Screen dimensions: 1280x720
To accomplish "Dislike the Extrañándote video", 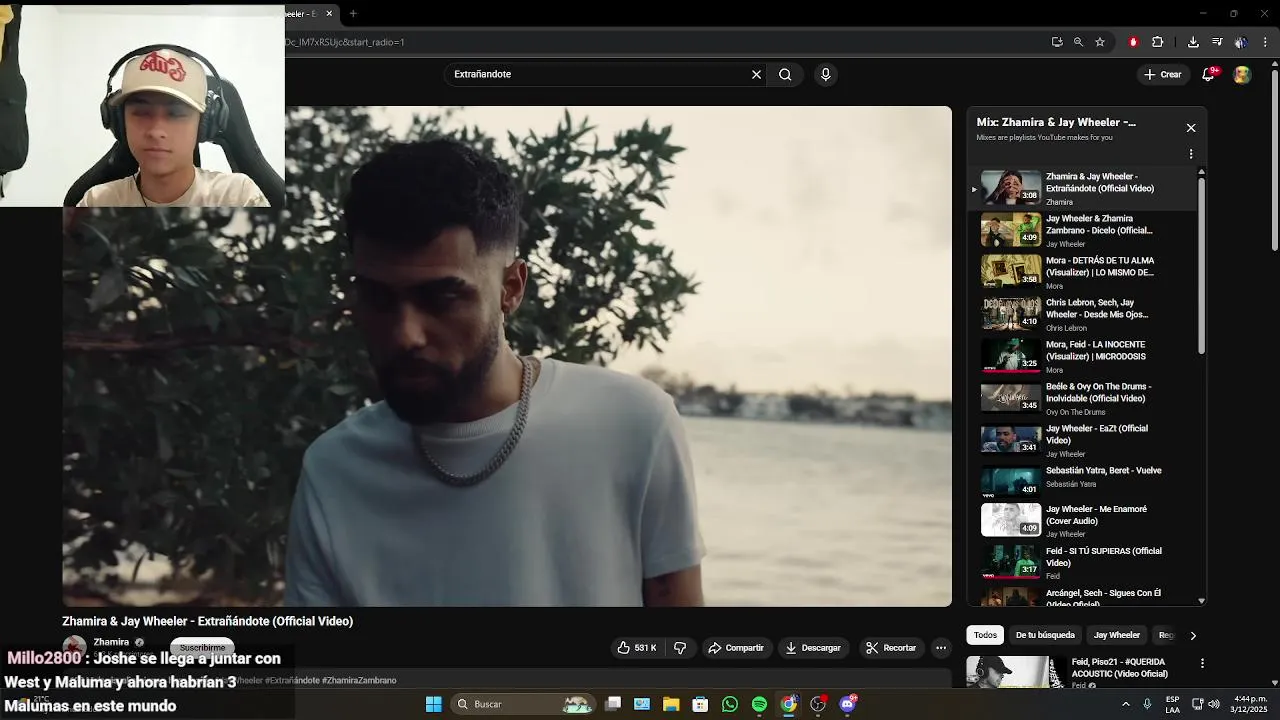I will click(x=680, y=648).
